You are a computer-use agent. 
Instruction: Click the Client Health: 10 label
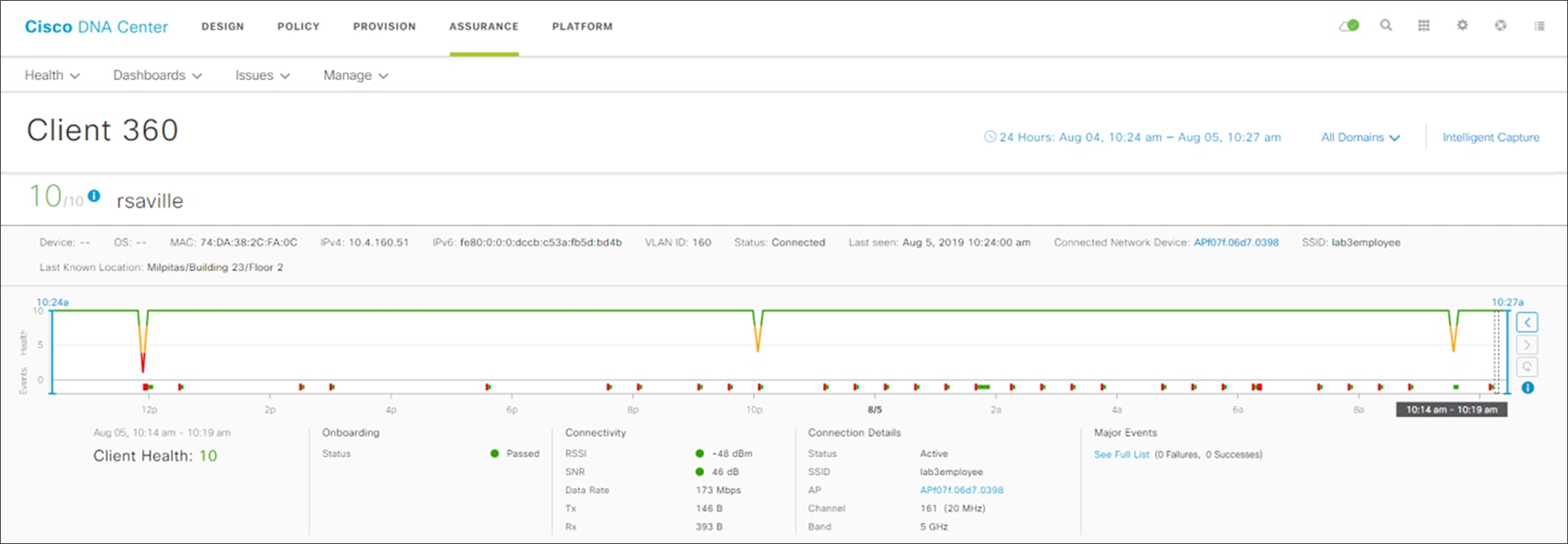click(x=155, y=456)
